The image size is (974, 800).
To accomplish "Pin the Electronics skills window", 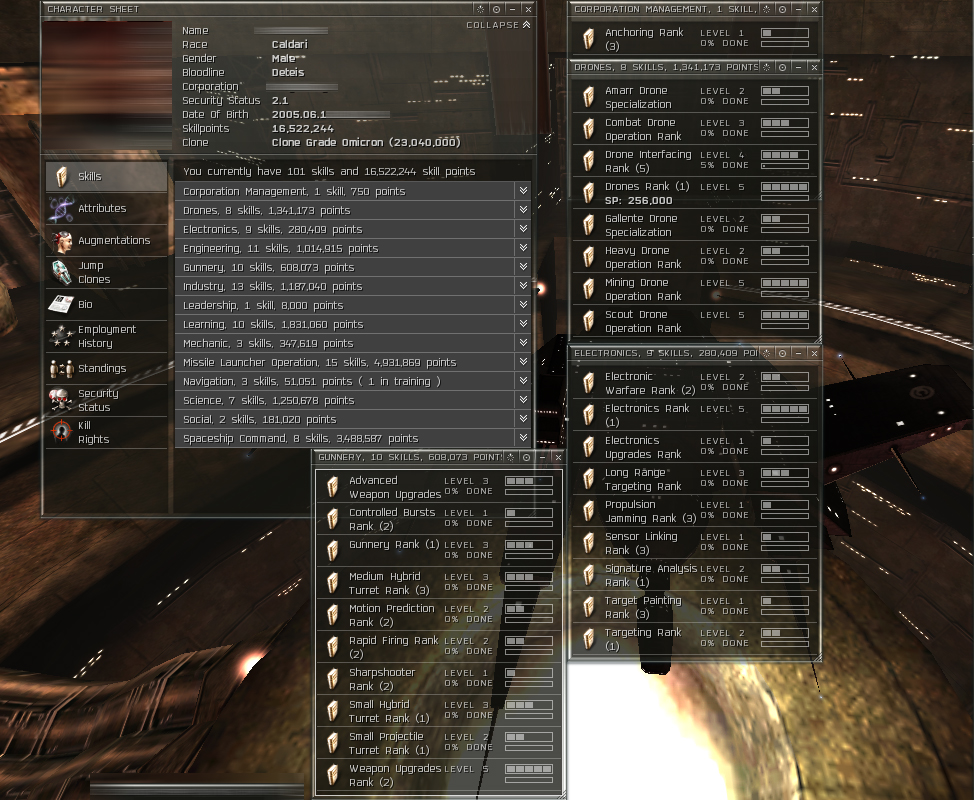I will pos(782,353).
